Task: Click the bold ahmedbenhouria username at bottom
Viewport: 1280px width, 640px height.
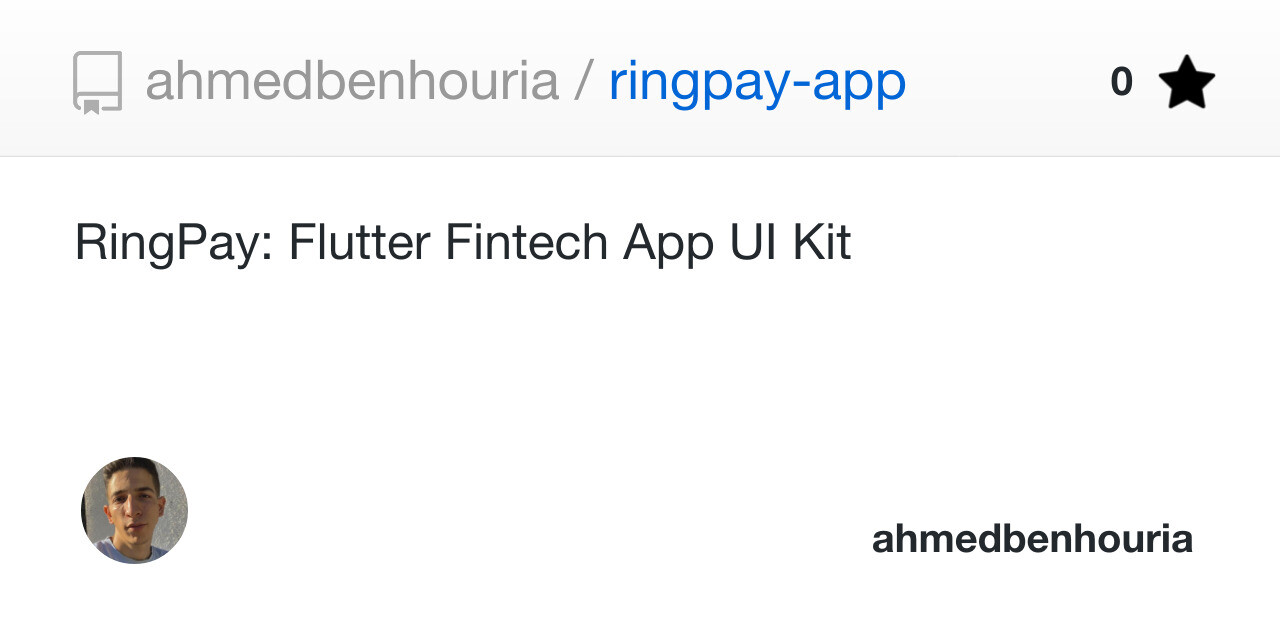Action: tap(1032, 538)
